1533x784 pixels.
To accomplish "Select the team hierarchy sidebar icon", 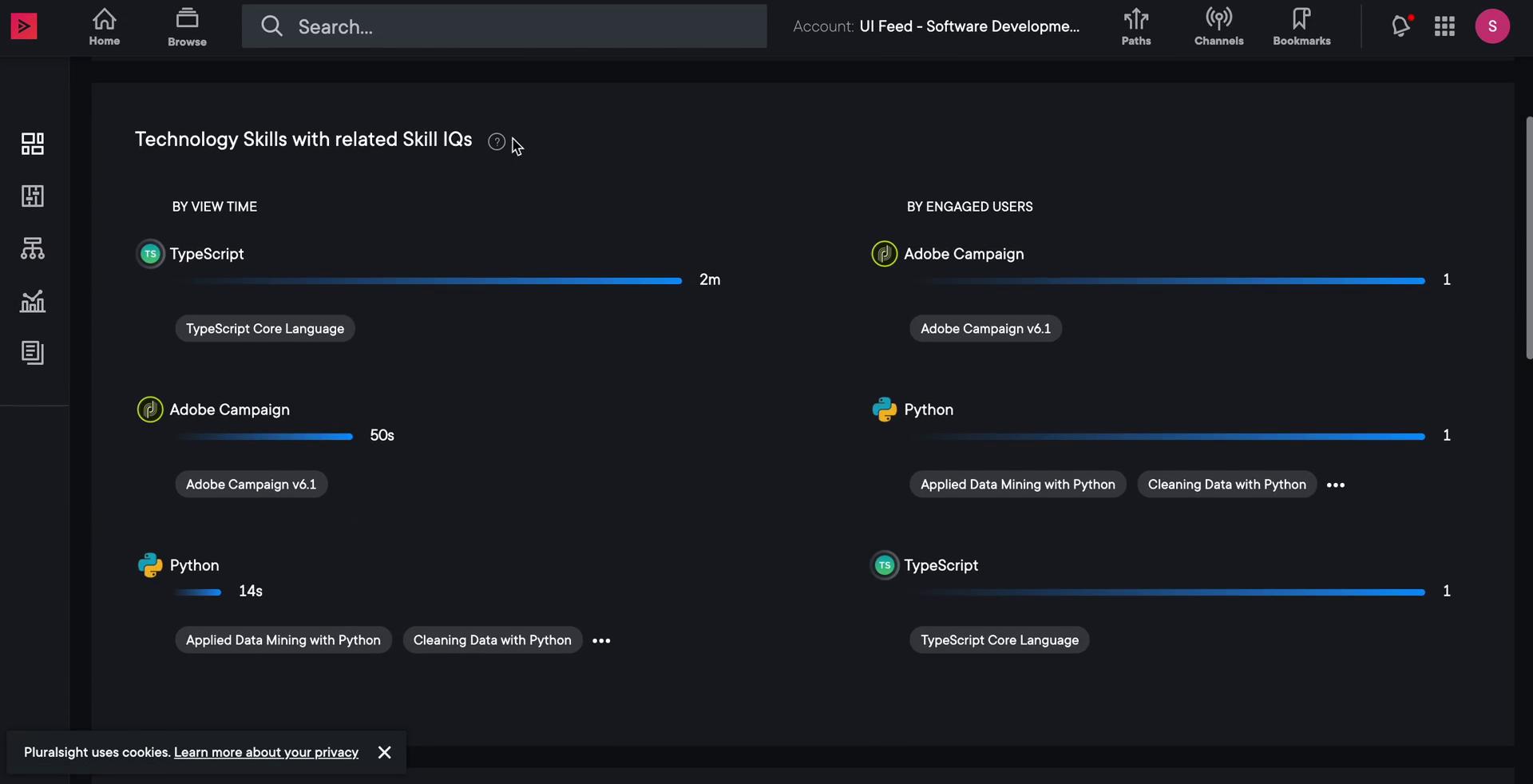I will 33,248.
